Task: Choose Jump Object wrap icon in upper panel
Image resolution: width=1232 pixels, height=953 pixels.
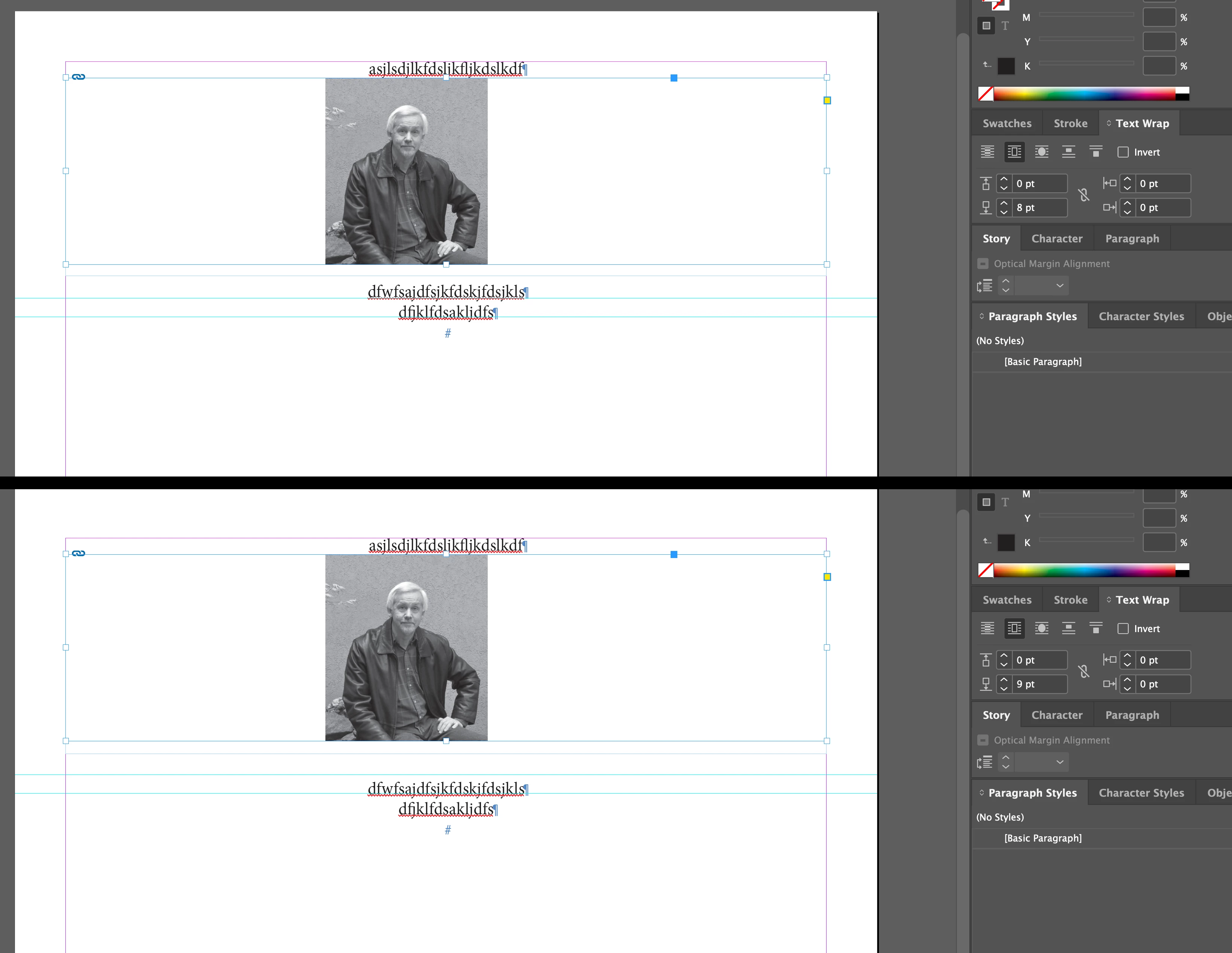Action: pyautogui.click(x=1069, y=152)
